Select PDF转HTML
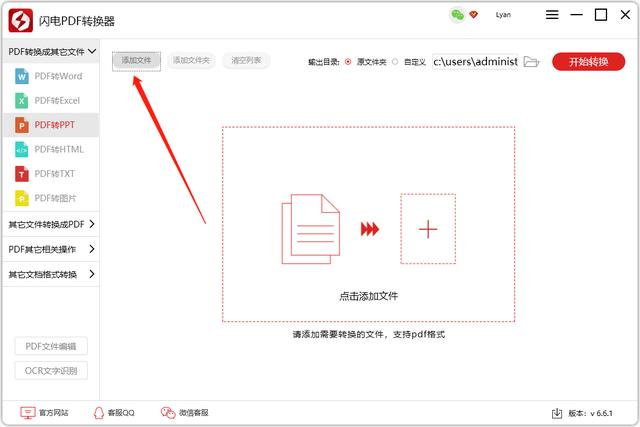640x427 pixels. (51, 149)
